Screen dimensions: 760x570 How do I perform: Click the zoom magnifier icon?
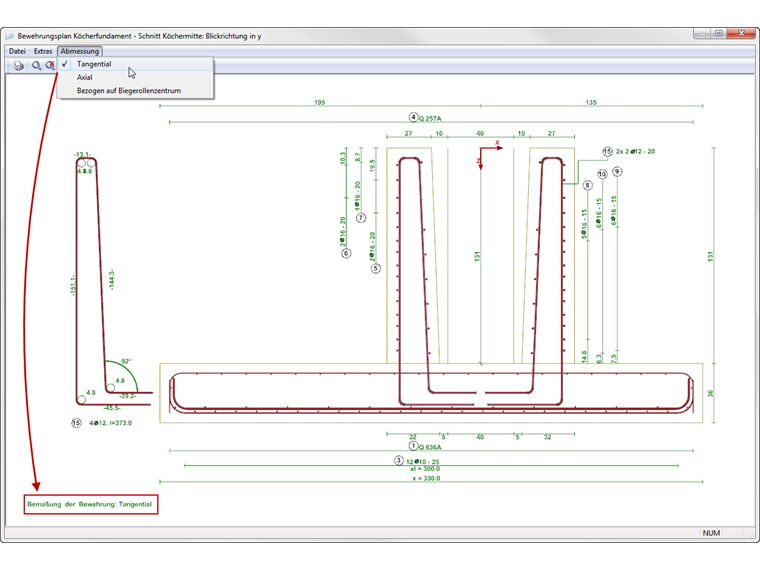(36, 65)
